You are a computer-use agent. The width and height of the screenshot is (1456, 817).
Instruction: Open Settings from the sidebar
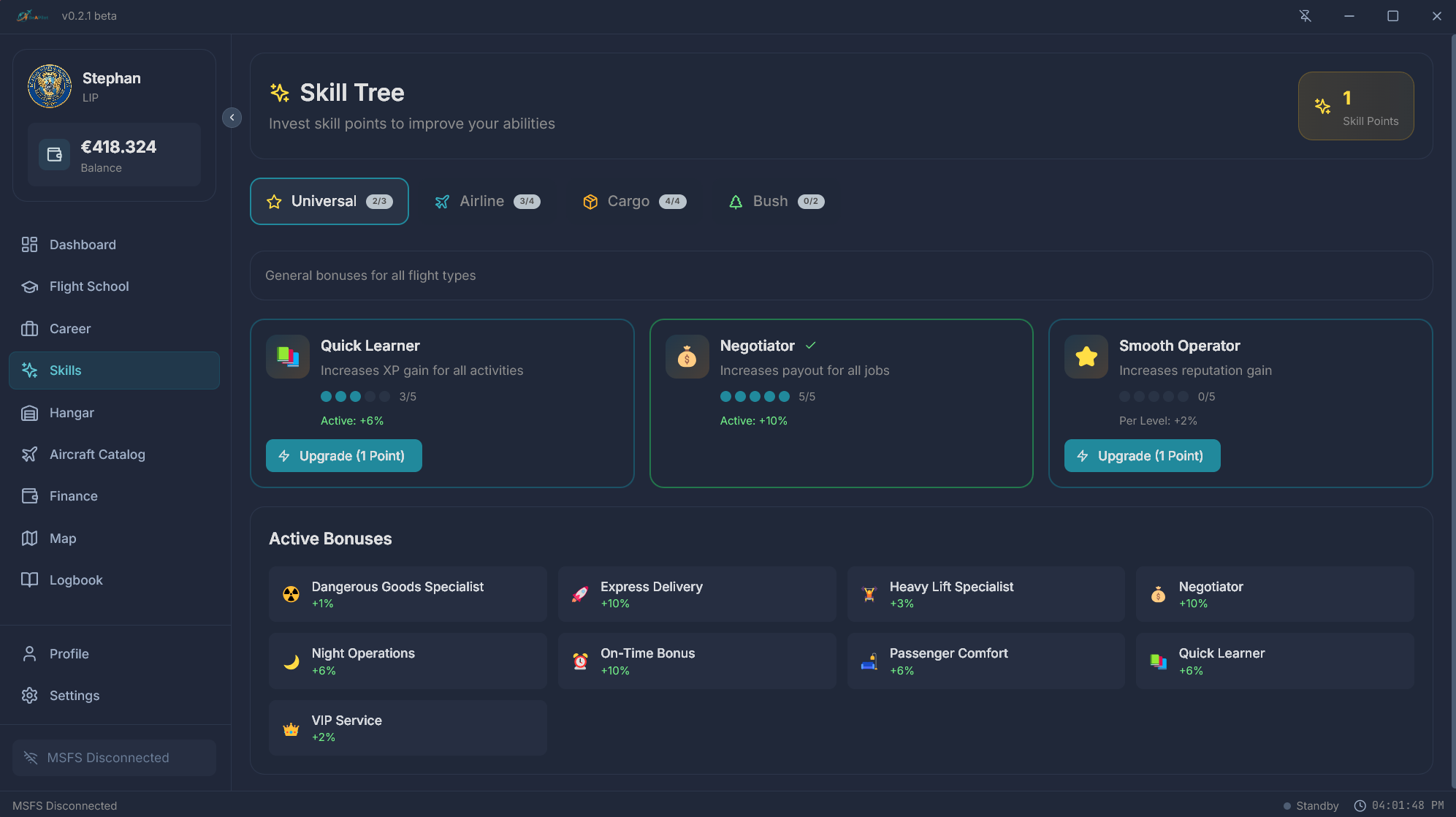pyautogui.click(x=74, y=695)
